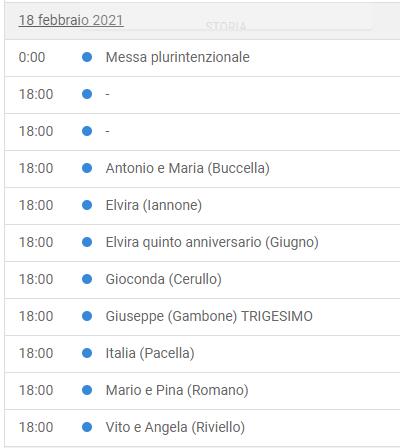Click the blue dot beside Giuseppe (Gambone) TRIGESIMO
The width and height of the screenshot is (400, 448).
coord(87,316)
